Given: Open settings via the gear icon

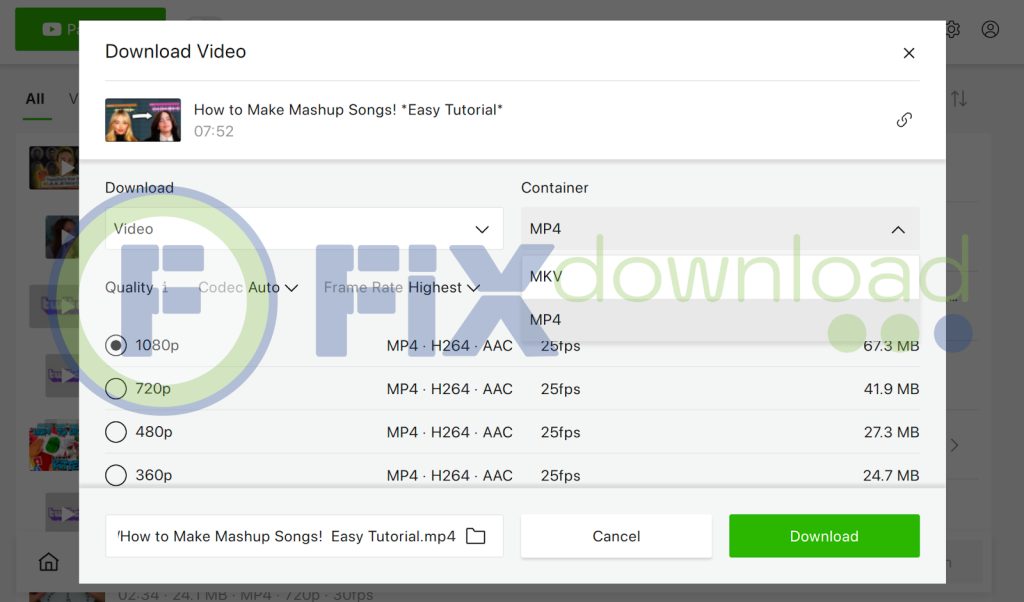Looking at the screenshot, I should click(952, 29).
